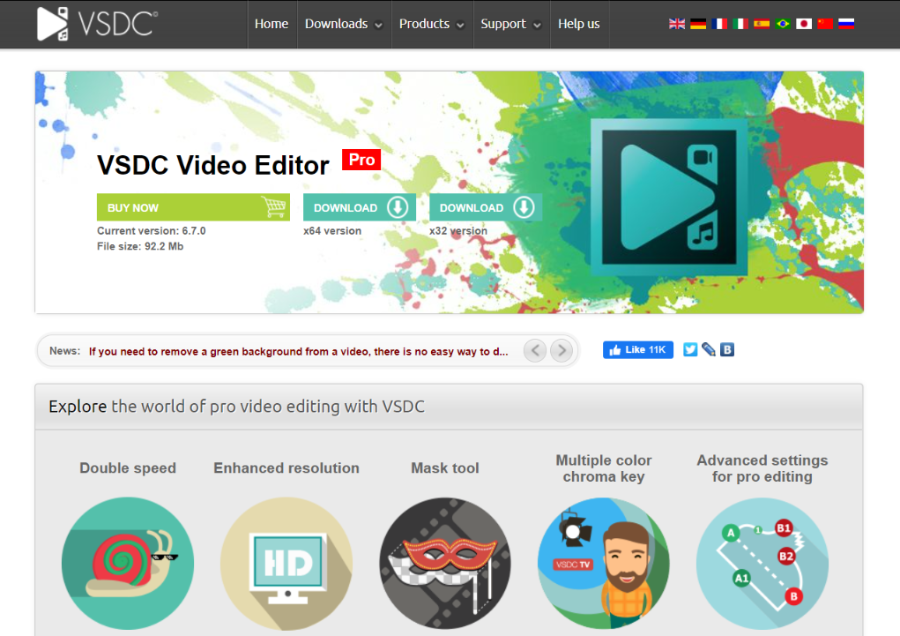Viewport: 900px width, 636px height.
Task: Open the Enhanced resolution HD monitor icon
Action: tap(286, 563)
